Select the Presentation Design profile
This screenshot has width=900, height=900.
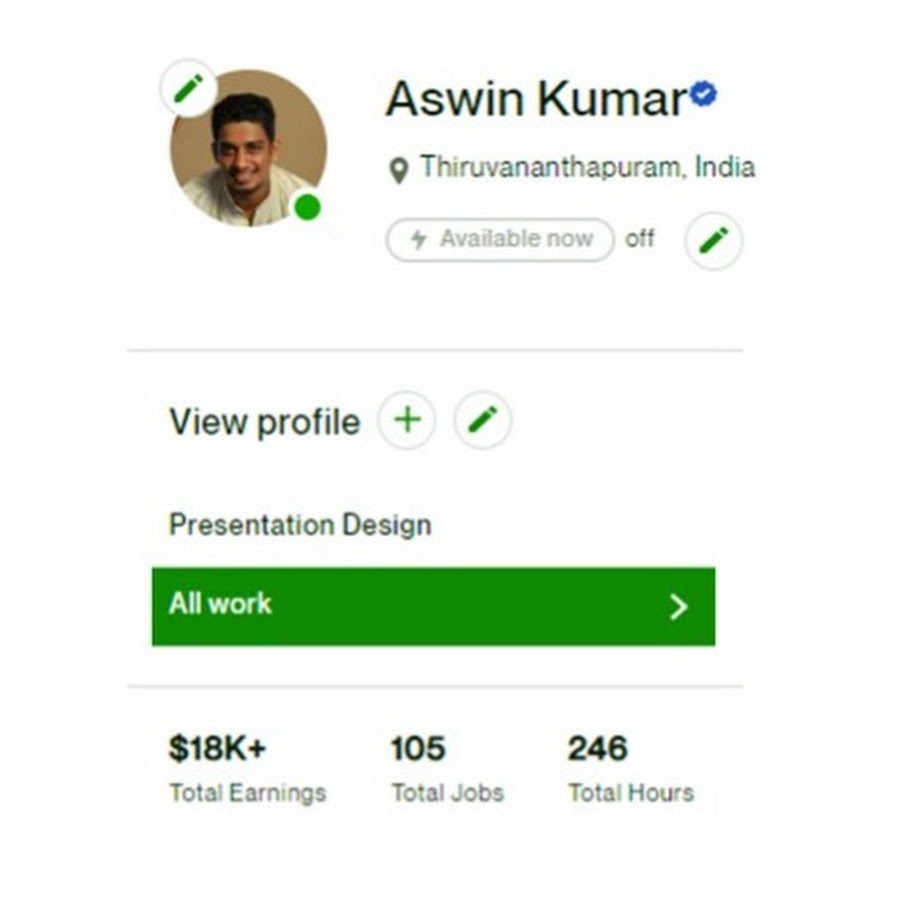300,525
